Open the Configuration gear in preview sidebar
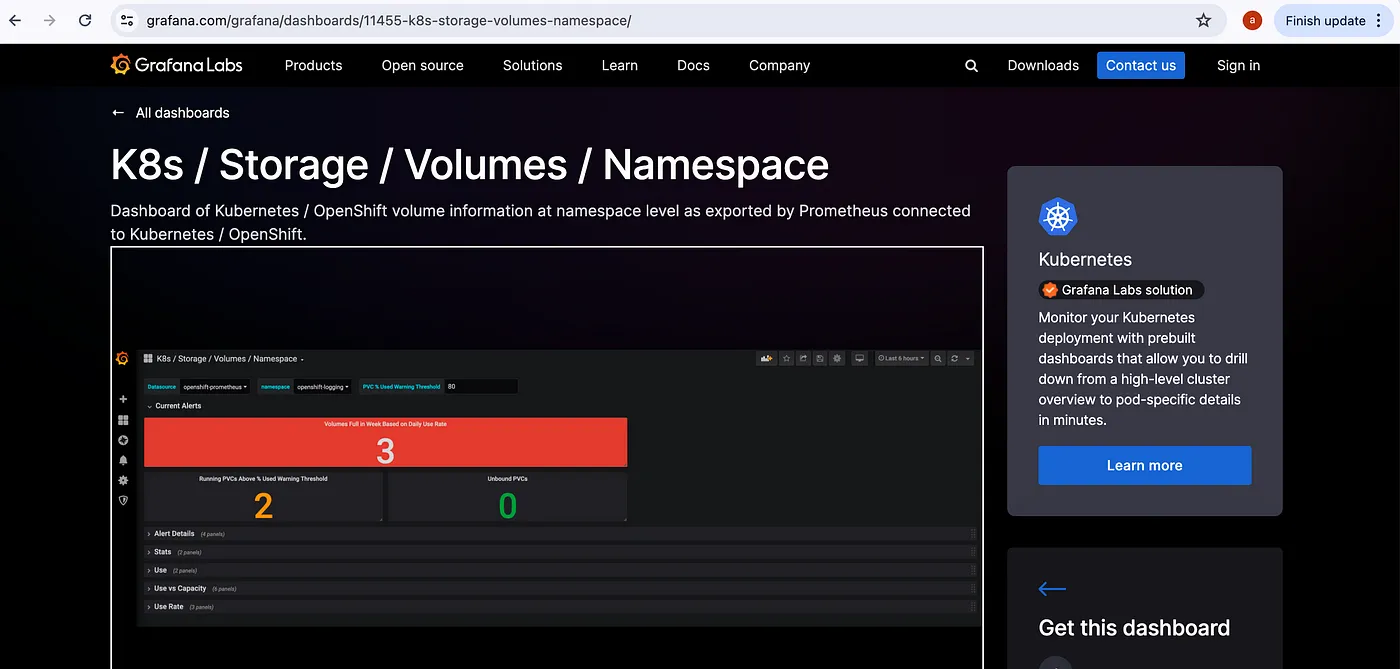The image size is (1400, 669). click(x=123, y=480)
